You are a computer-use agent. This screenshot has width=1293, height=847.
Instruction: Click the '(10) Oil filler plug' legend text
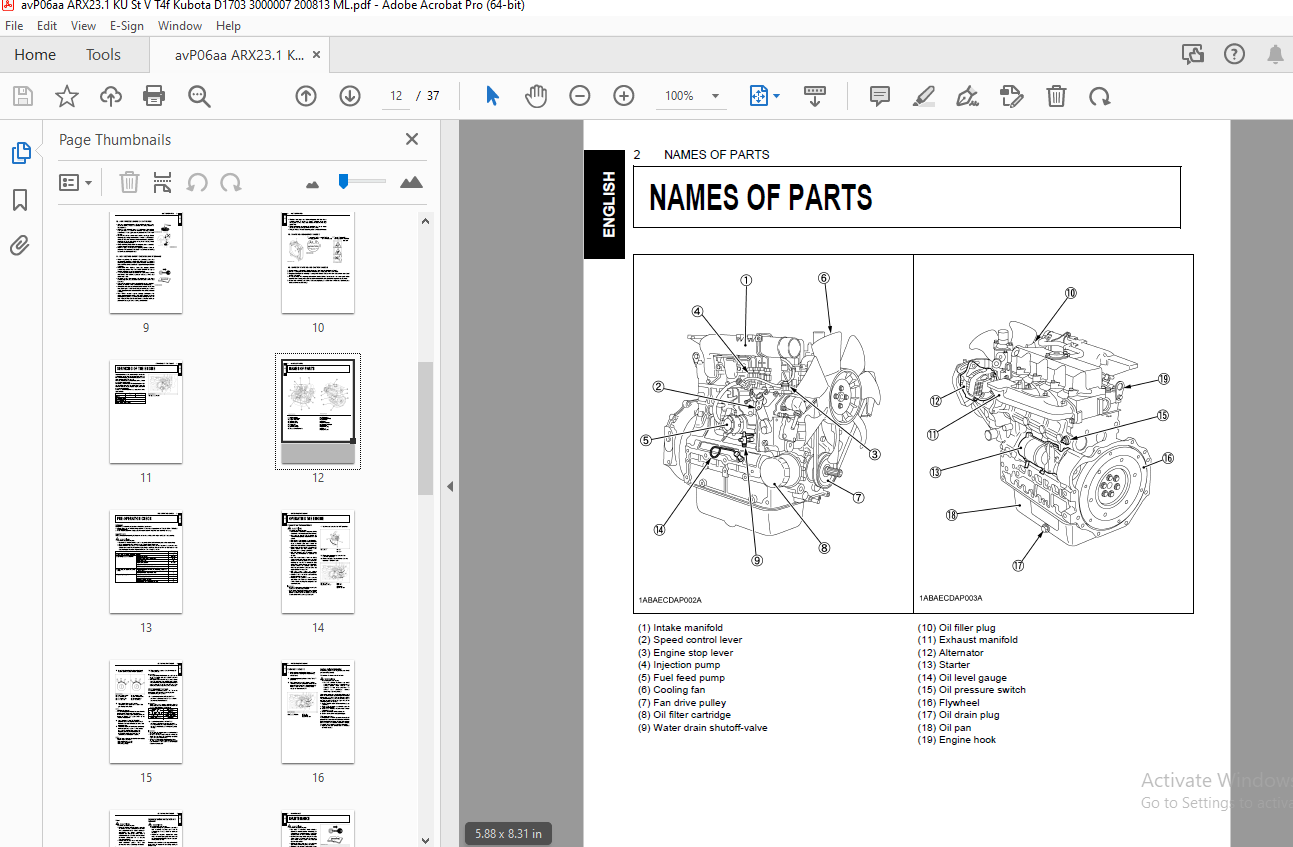tap(956, 628)
